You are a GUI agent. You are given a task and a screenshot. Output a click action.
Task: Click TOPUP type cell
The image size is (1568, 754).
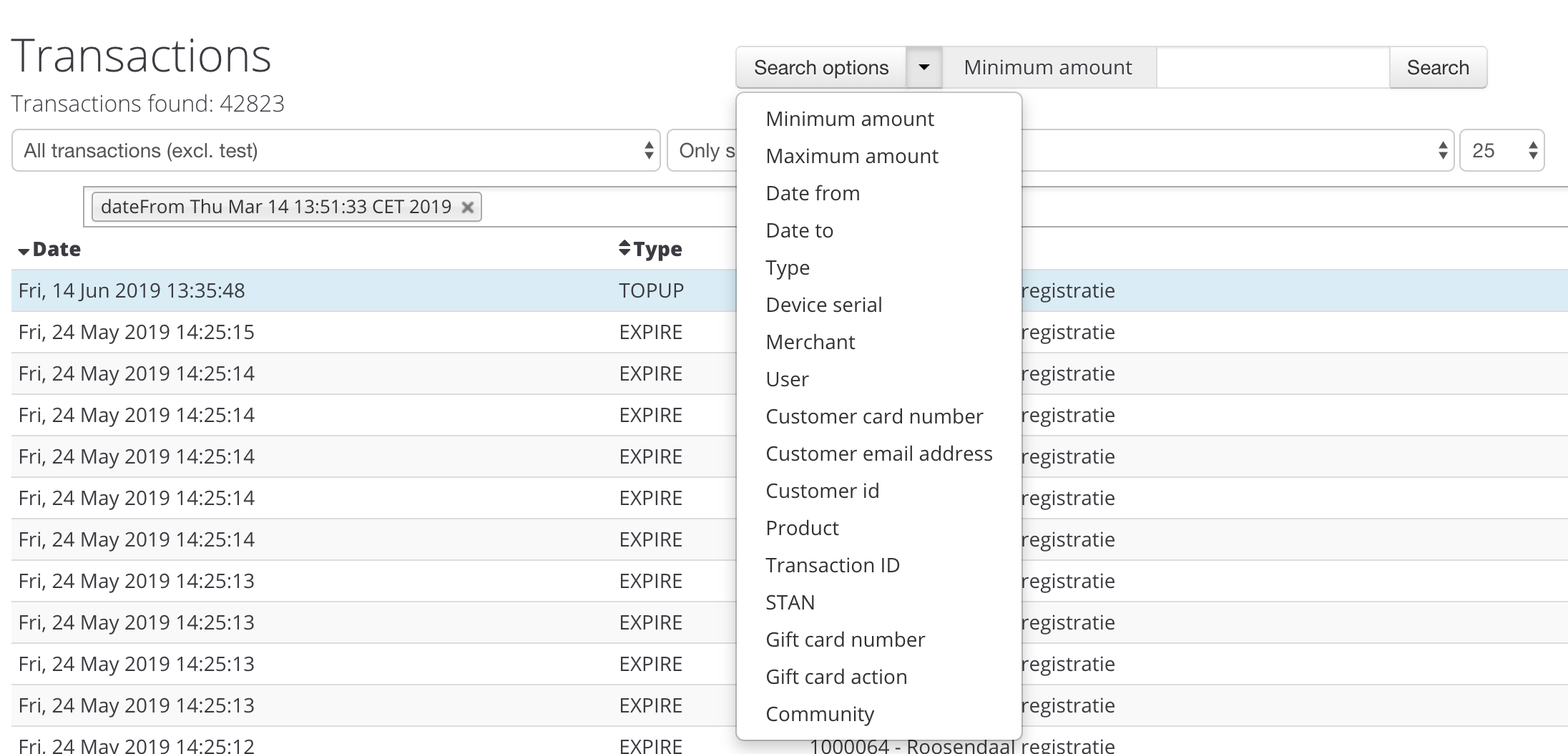click(x=651, y=290)
